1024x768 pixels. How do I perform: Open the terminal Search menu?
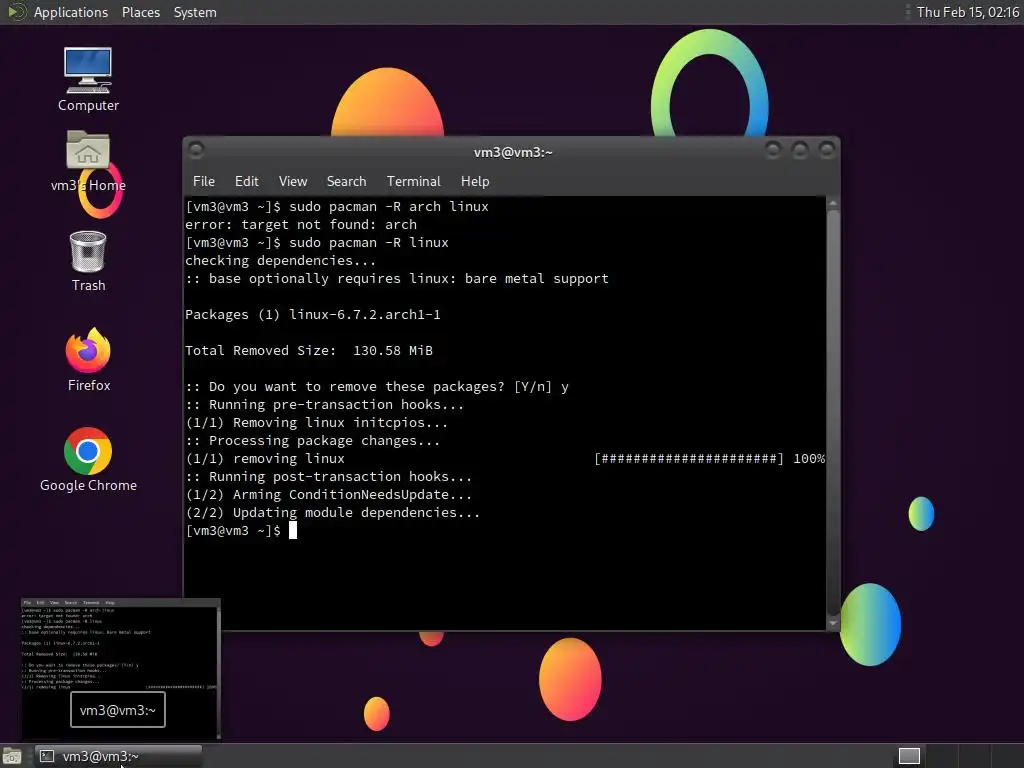pyautogui.click(x=346, y=182)
